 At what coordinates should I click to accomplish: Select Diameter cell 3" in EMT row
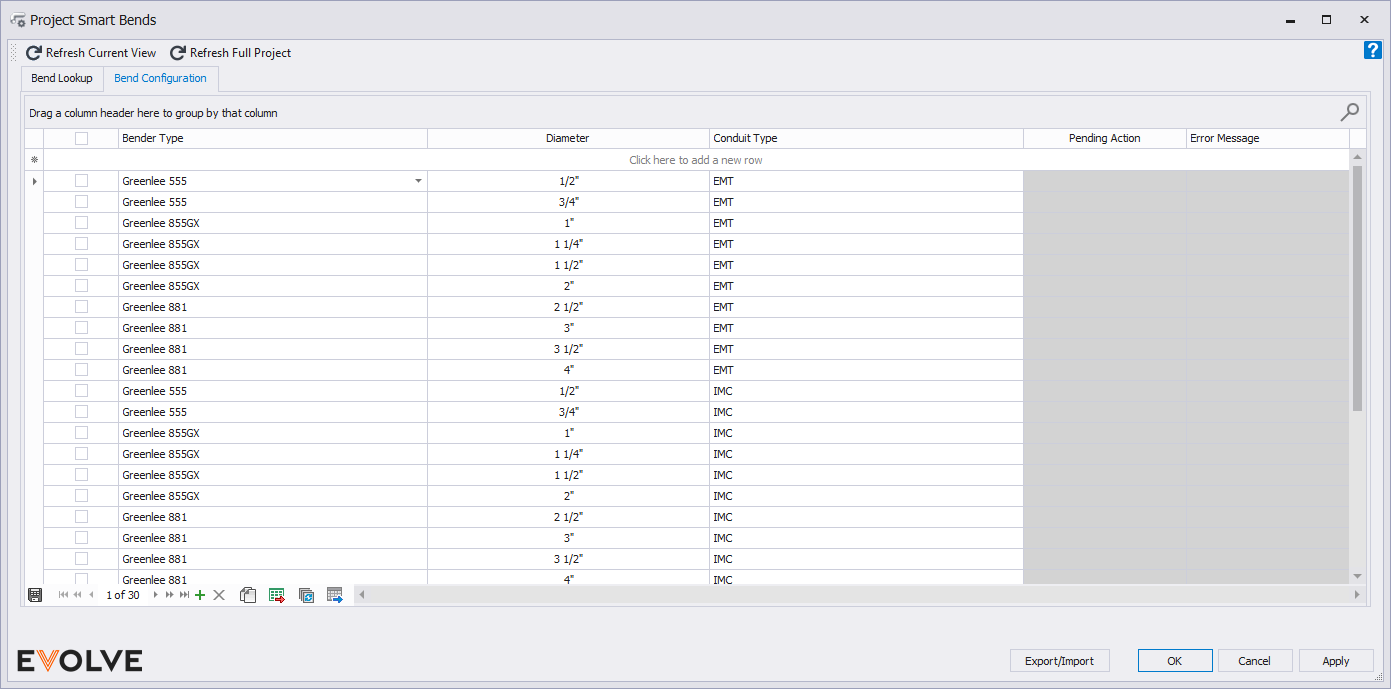568,328
